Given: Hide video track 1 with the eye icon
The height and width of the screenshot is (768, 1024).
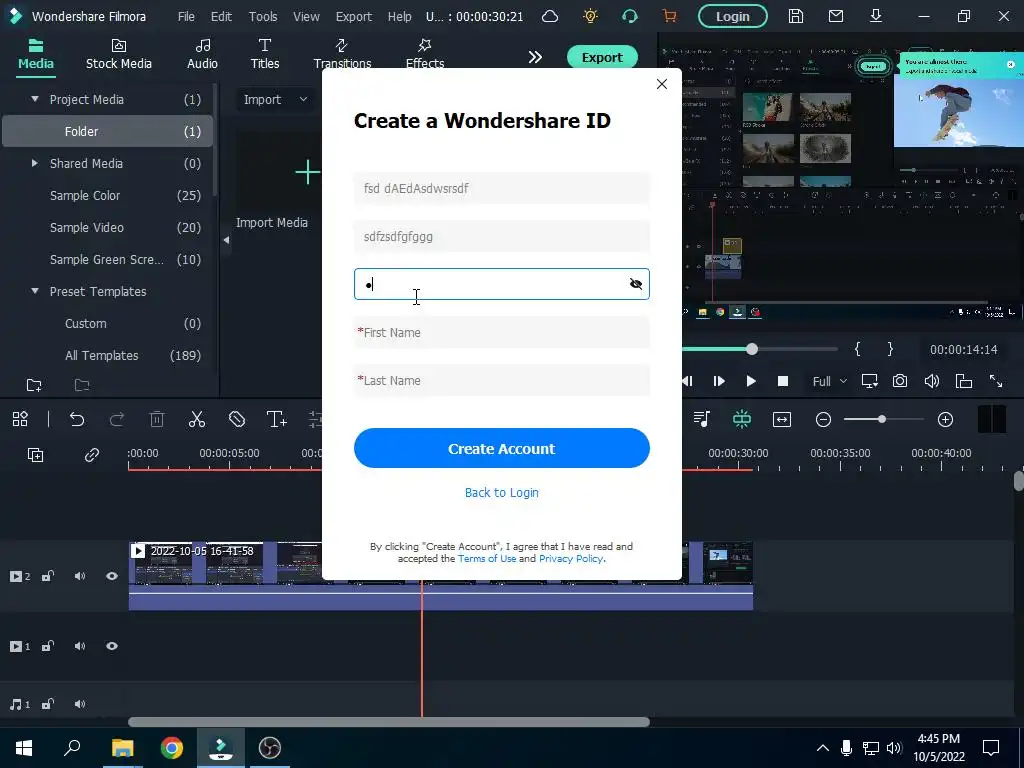Looking at the screenshot, I should (112, 646).
